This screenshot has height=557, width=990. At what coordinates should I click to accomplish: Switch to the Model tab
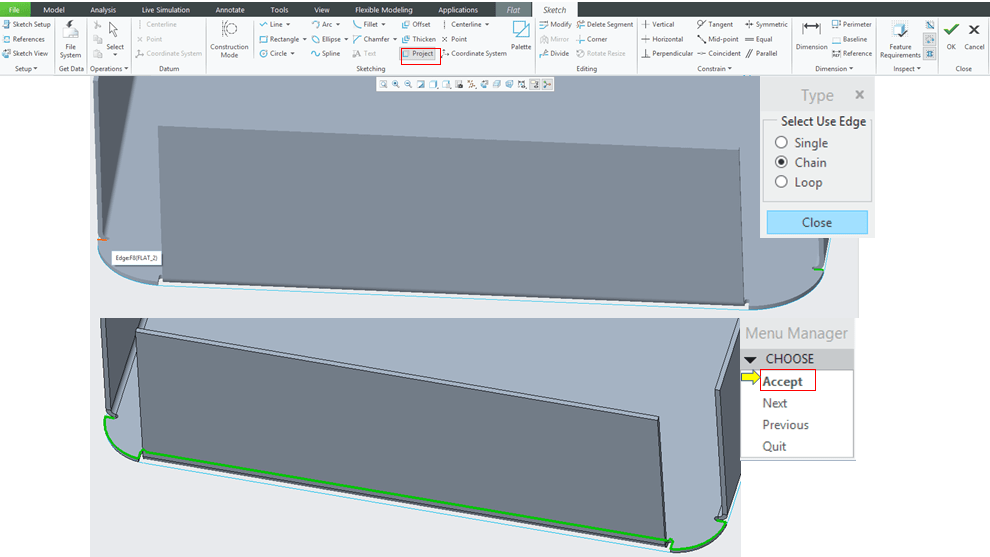[x=54, y=9]
